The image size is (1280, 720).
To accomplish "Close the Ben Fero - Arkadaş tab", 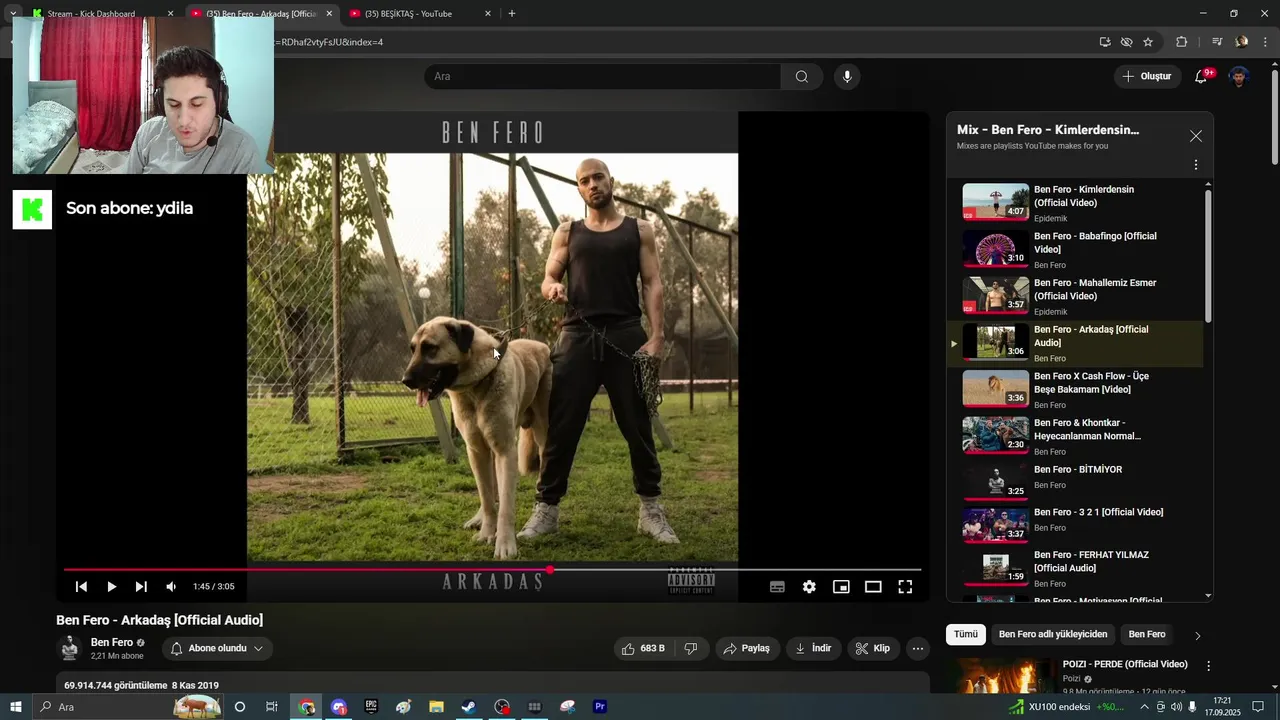I will tap(329, 14).
